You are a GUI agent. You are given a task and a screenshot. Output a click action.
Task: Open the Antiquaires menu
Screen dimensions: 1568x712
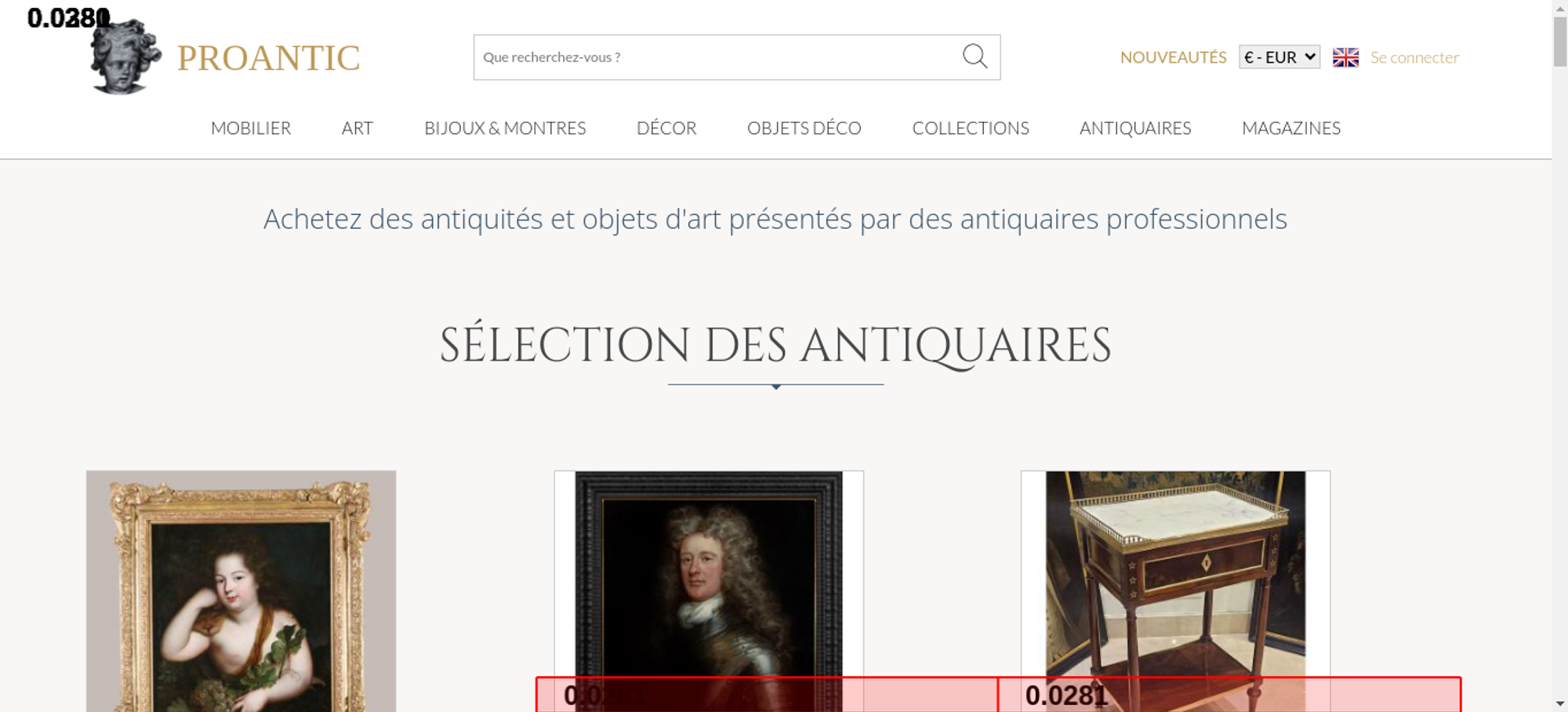coord(1134,128)
